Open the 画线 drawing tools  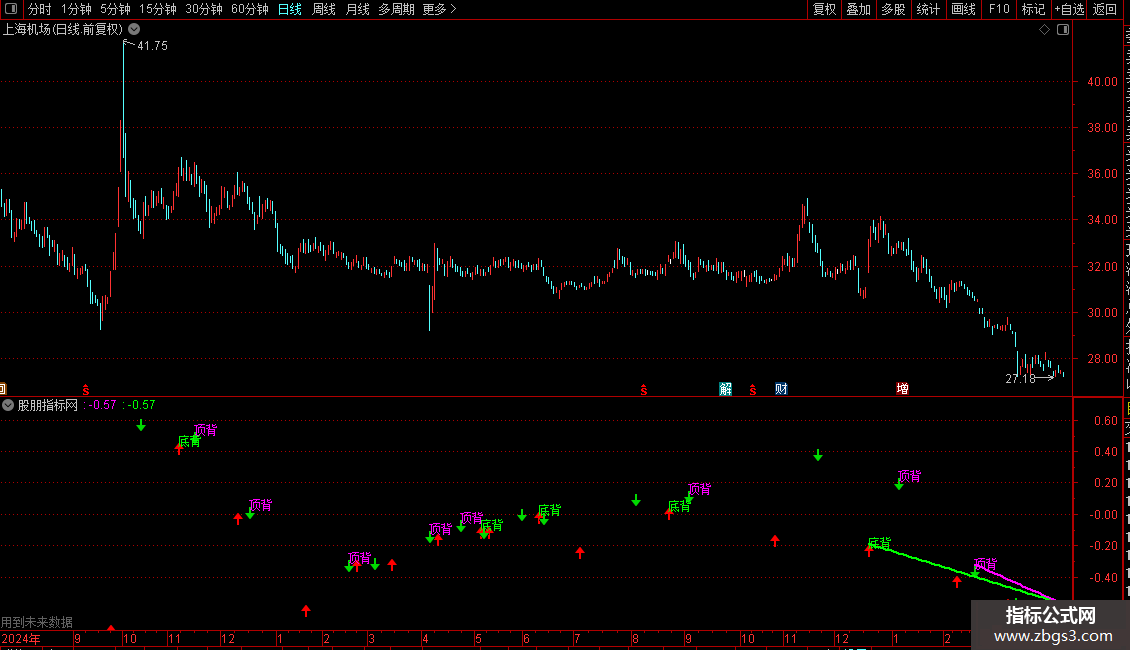(964, 9)
